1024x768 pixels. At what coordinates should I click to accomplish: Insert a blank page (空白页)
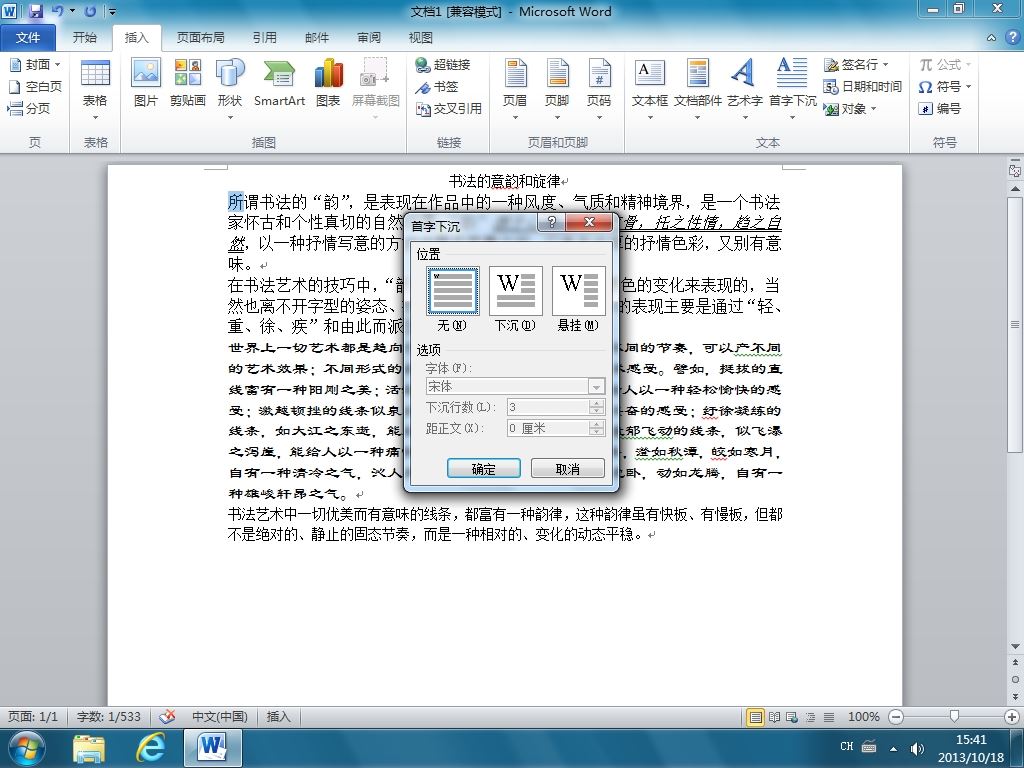[35, 86]
